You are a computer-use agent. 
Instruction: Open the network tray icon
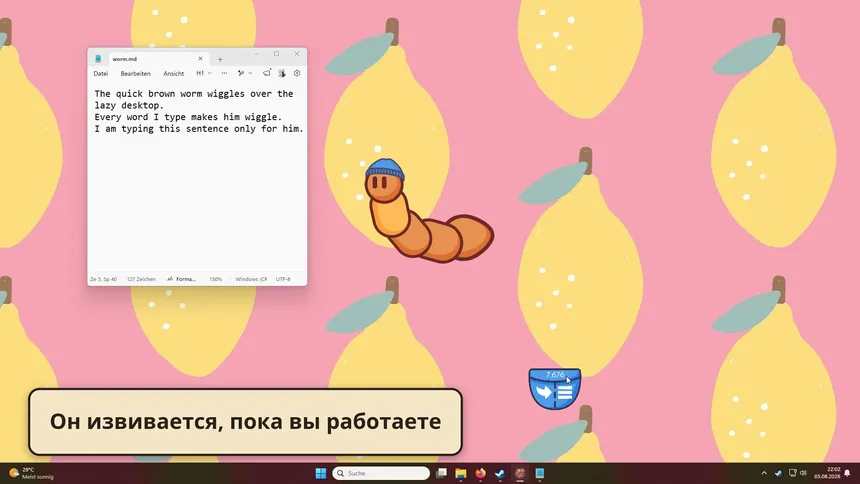pos(793,473)
